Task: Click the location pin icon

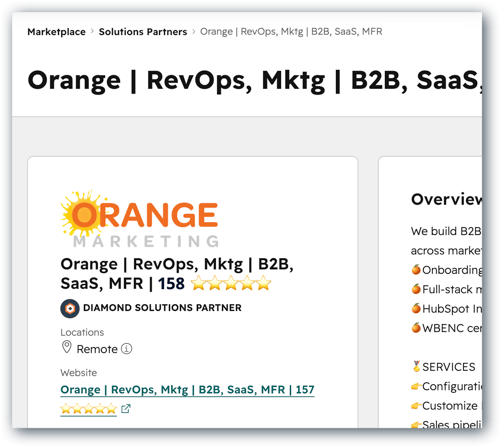Action: 67,347
